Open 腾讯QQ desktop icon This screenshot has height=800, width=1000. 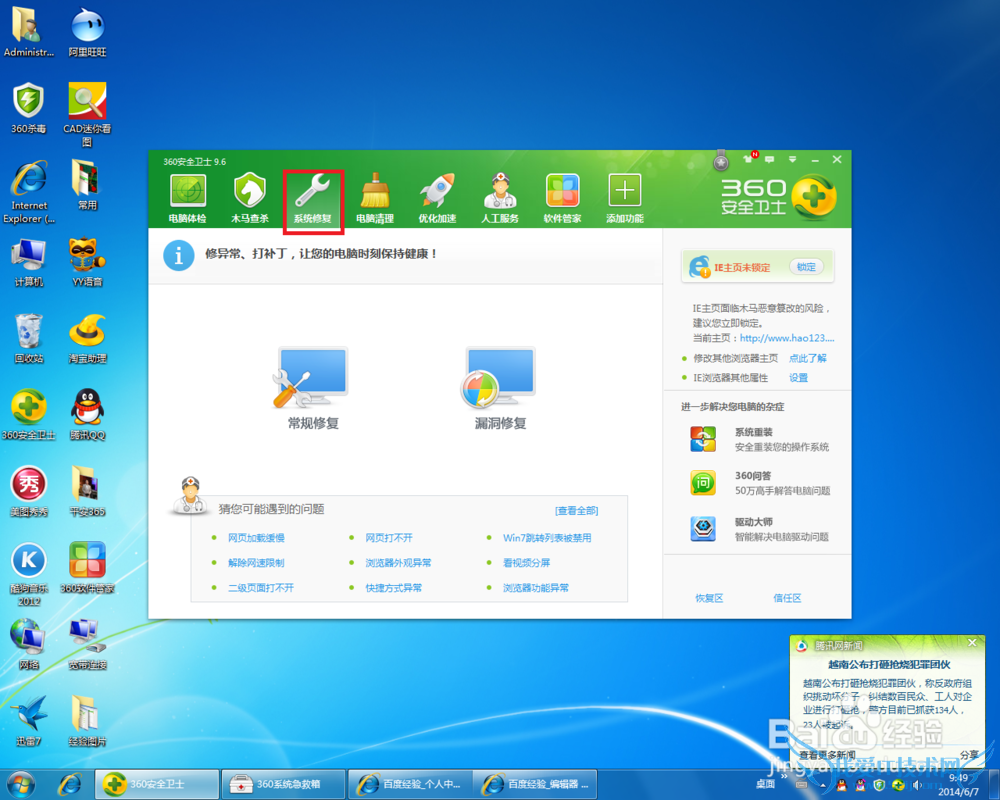[x=87, y=415]
